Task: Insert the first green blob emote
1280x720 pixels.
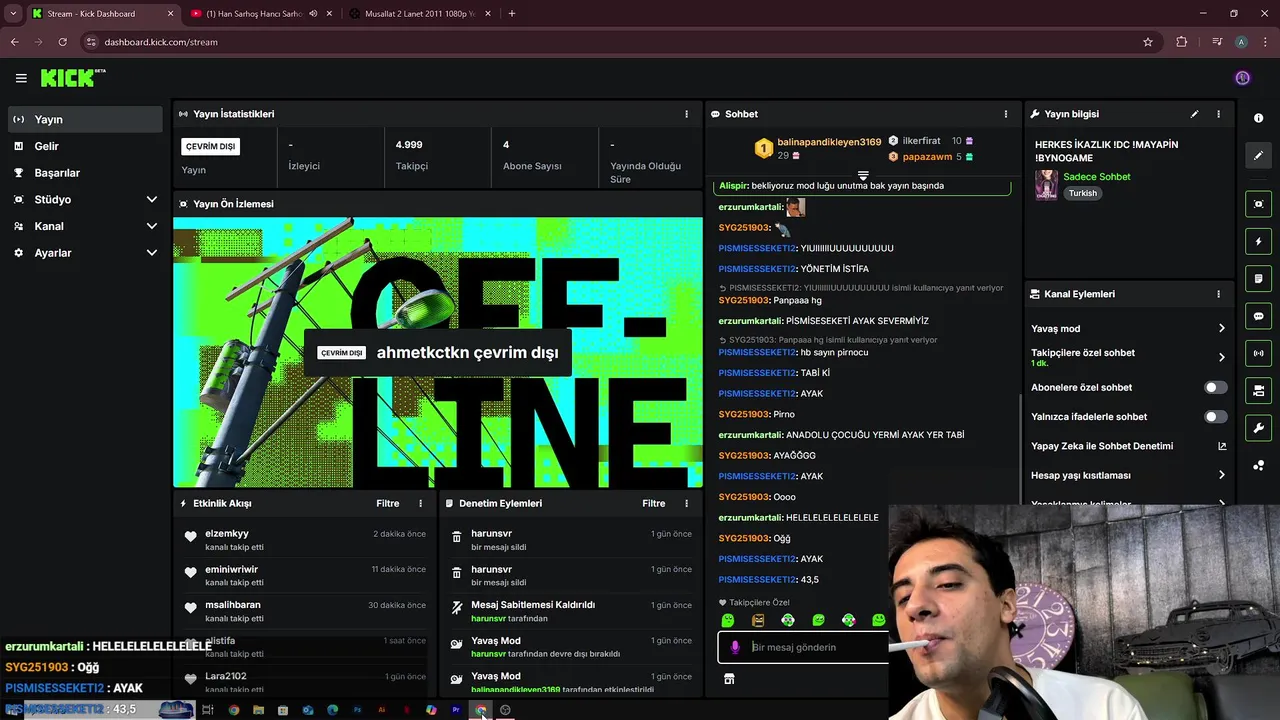Action: (x=728, y=621)
